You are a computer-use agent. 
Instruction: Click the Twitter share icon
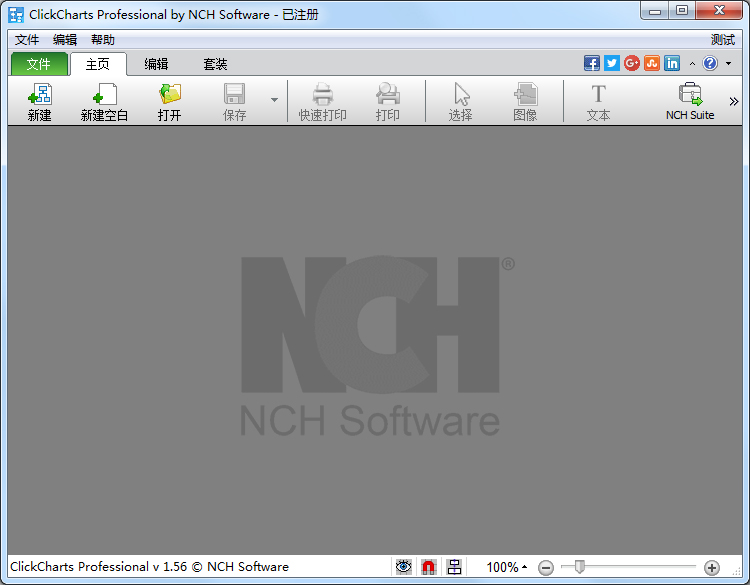click(612, 63)
